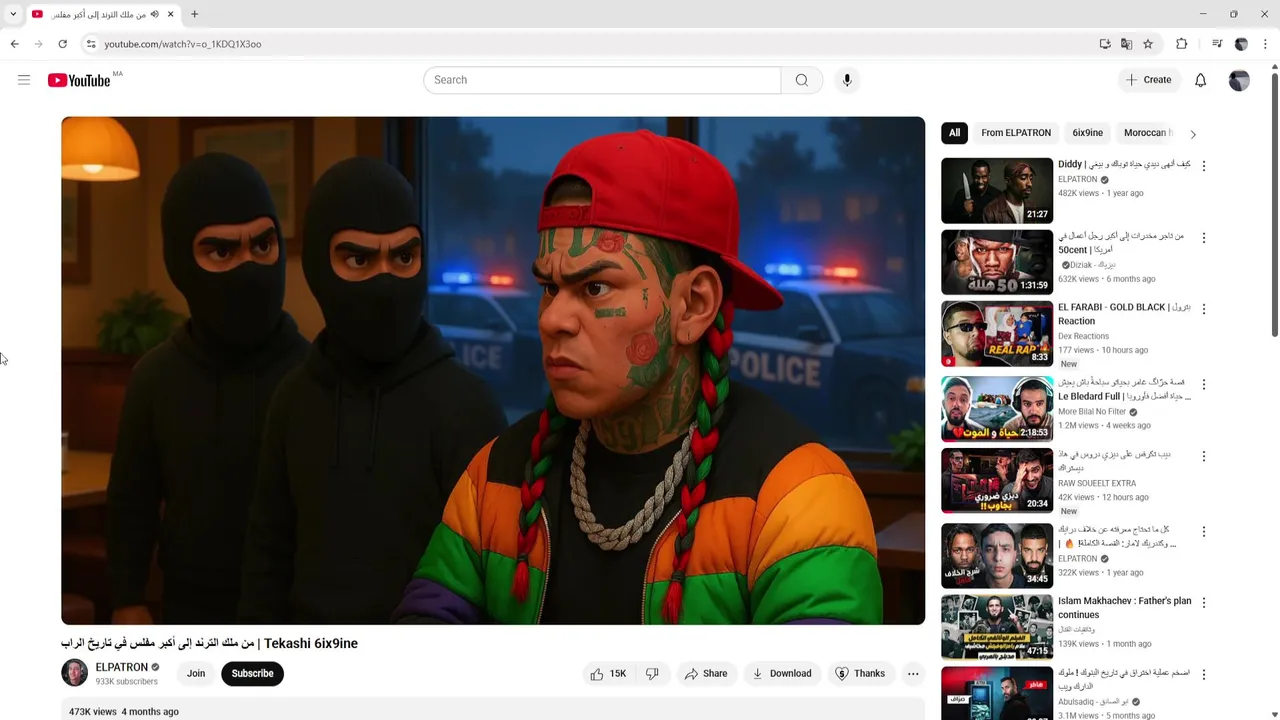Image resolution: width=1280 pixels, height=720 pixels.
Task: Open the browser extensions puzzle icon
Action: (x=1182, y=44)
